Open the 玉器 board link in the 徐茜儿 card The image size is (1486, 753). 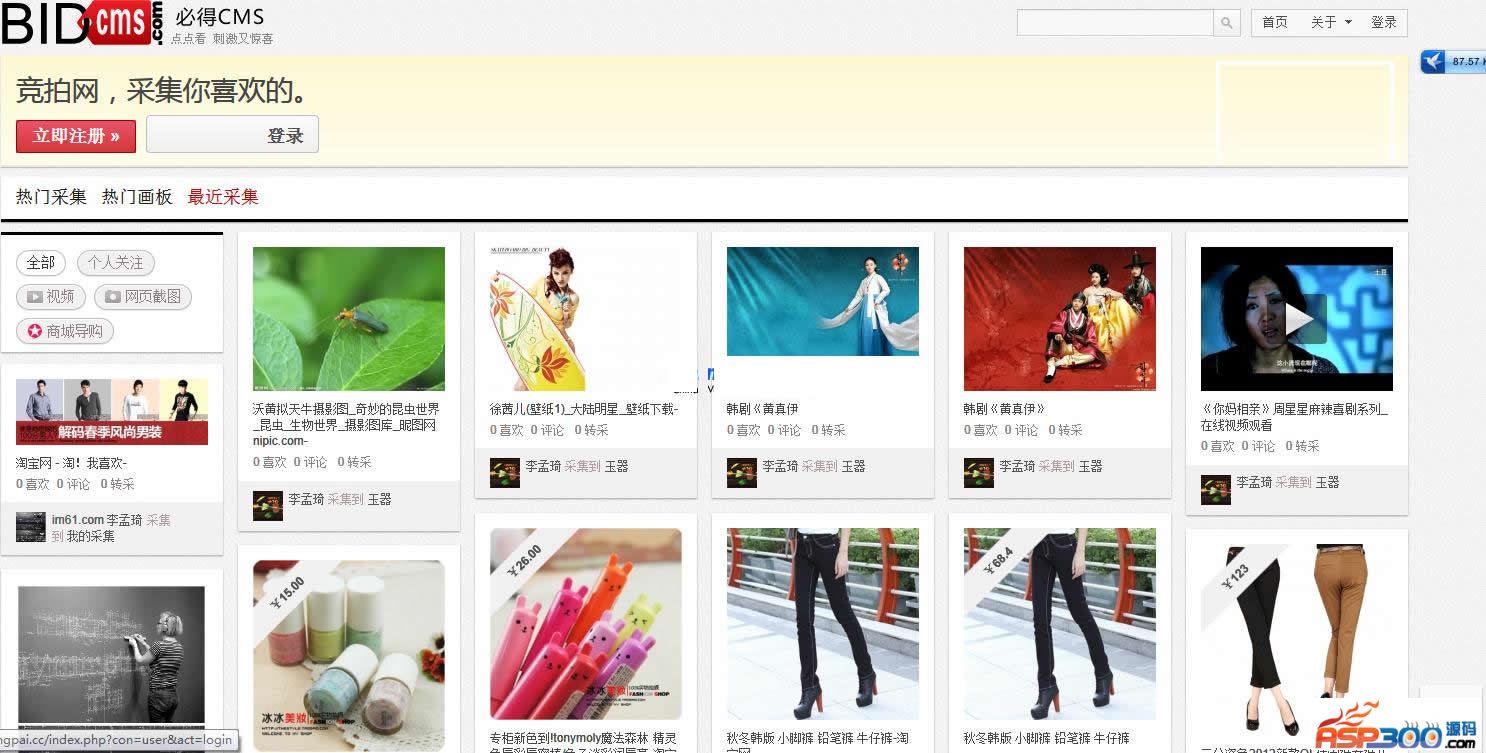point(617,466)
